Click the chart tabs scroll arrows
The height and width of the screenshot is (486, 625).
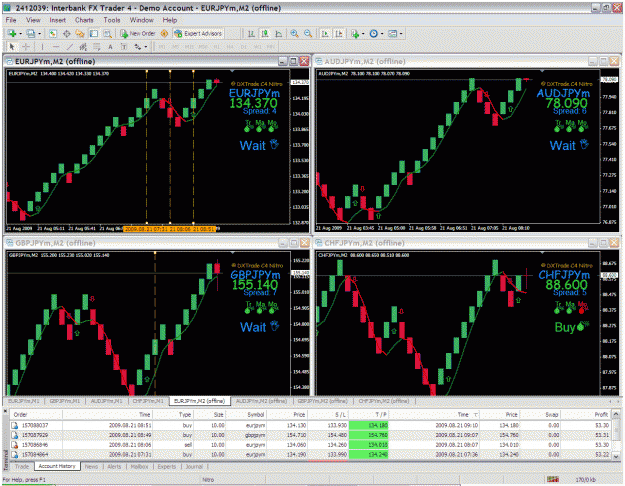pyautogui.click(x=614, y=401)
